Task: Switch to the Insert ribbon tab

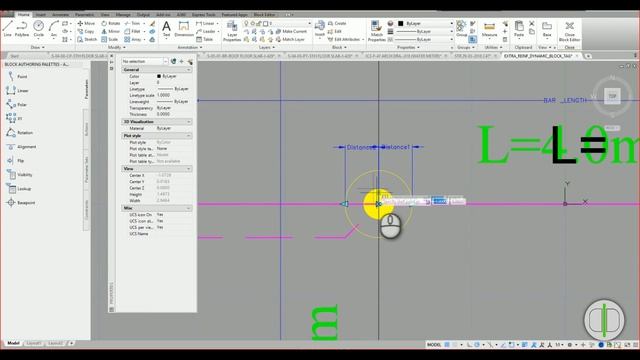Action: point(40,15)
